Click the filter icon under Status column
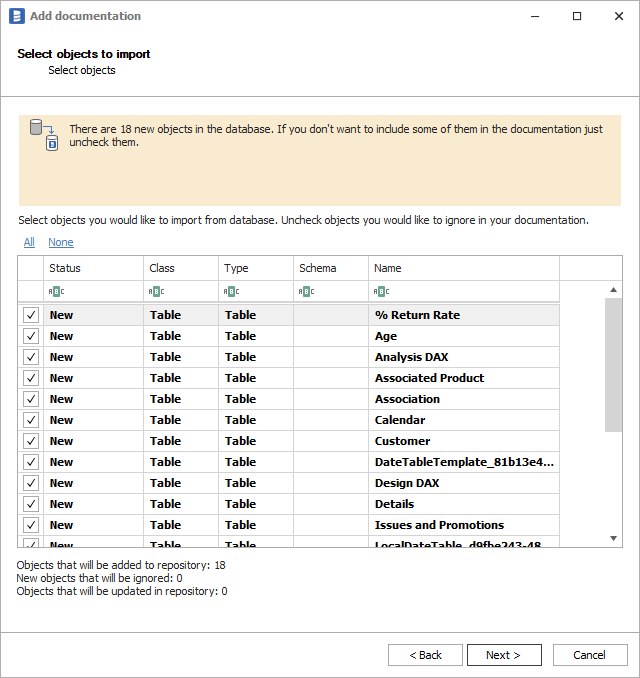Image resolution: width=640 pixels, height=678 pixels. [56, 291]
